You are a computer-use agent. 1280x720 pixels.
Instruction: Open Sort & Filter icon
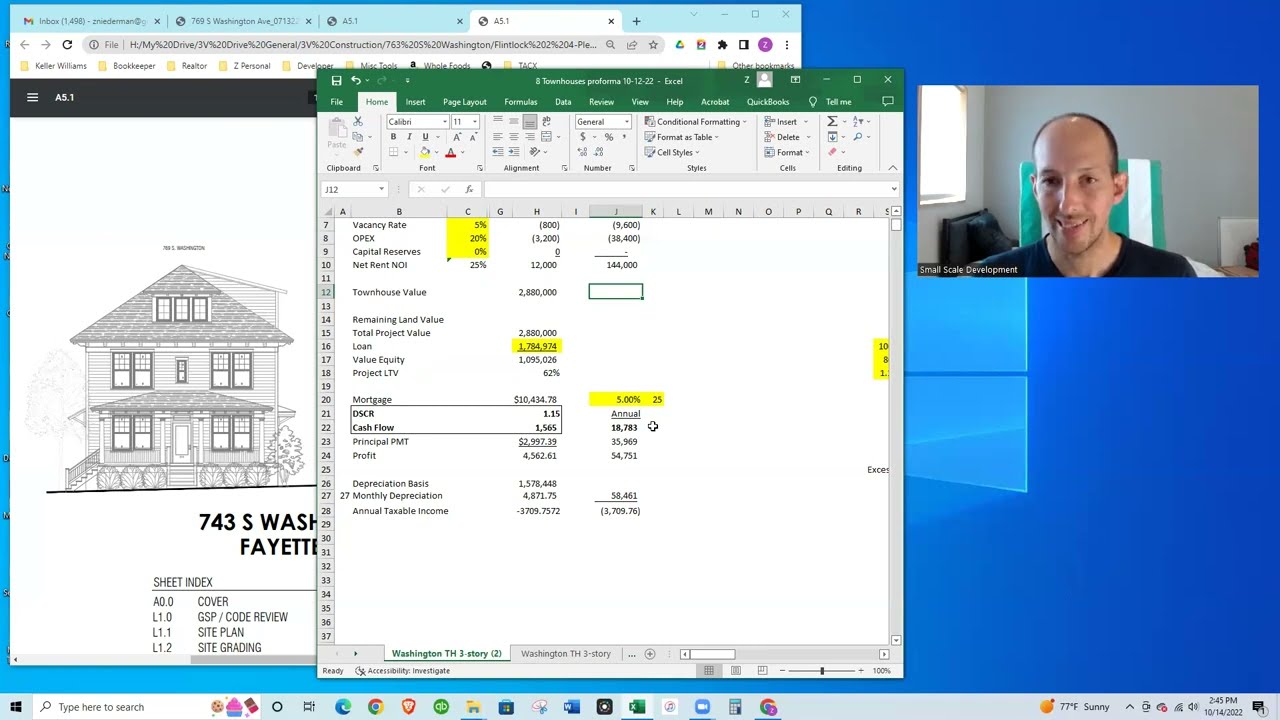(x=858, y=122)
